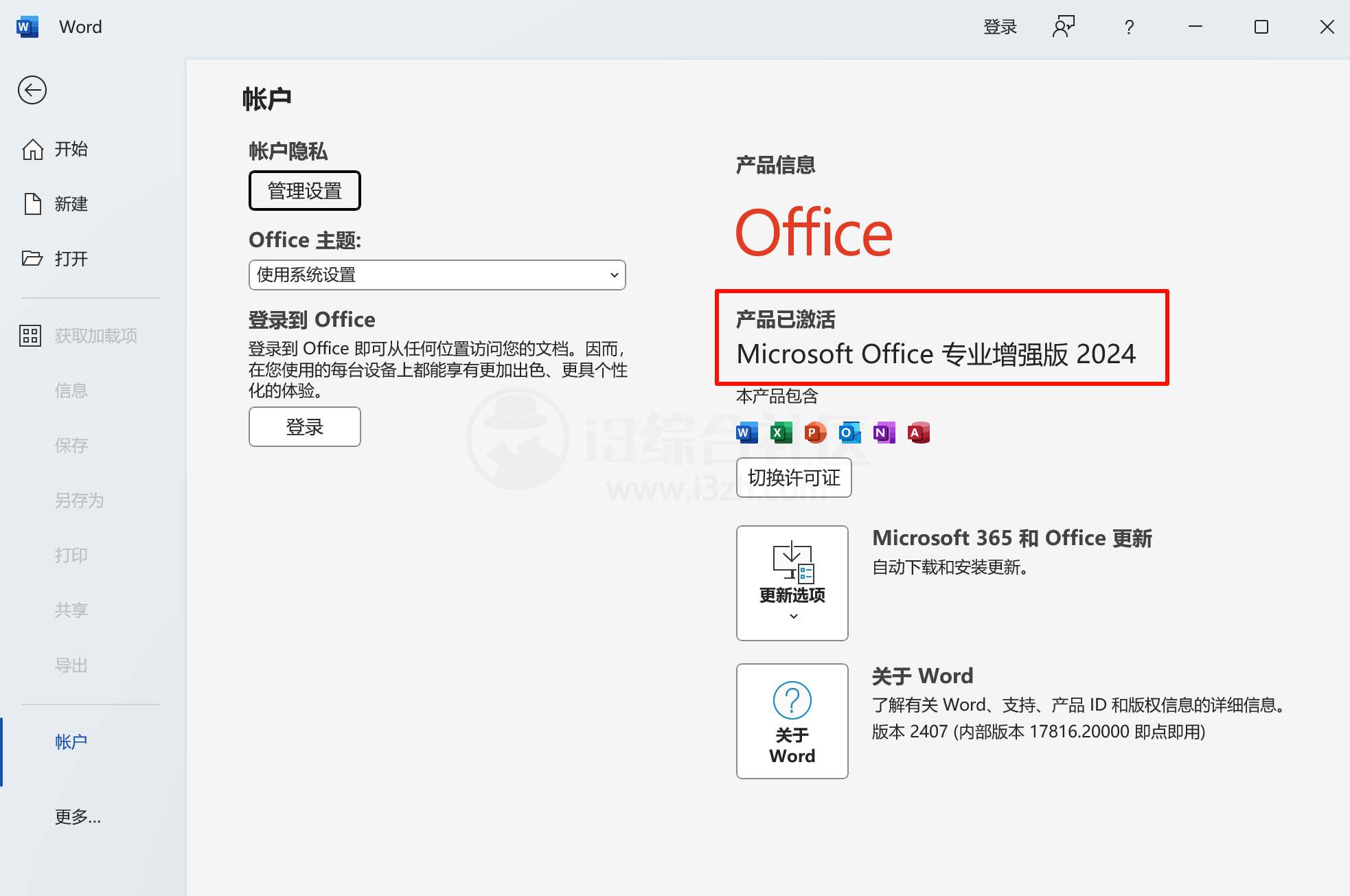Click the 切换许可证 button
This screenshot has width=1350, height=896.
pyautogui.click(x=794, y=477)
